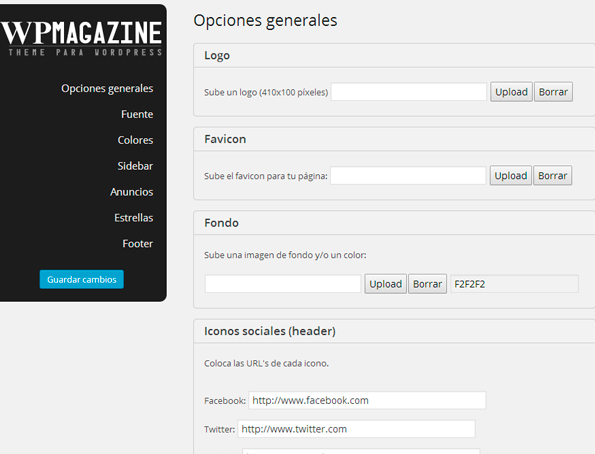Select Sidebar in the side menu
Viewport: 595px width, 454px height.
click(135, 166)
